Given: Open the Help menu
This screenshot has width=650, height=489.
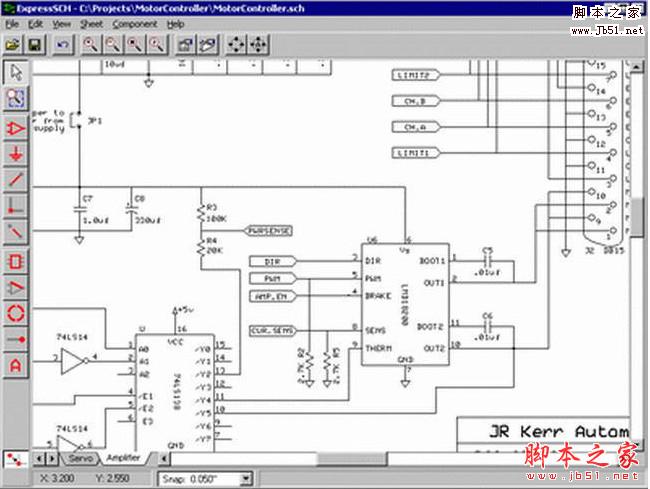Looking at the screenshot, I should click(x=175, y=24).
